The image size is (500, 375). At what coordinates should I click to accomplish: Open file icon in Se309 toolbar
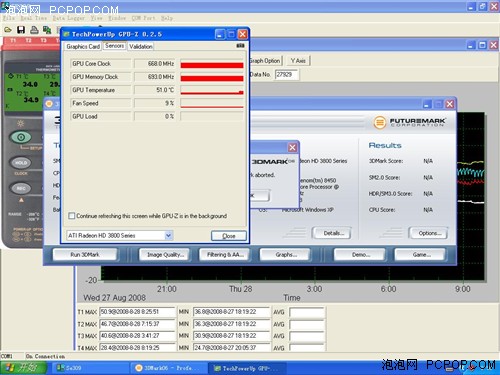[x=7, y=30]
